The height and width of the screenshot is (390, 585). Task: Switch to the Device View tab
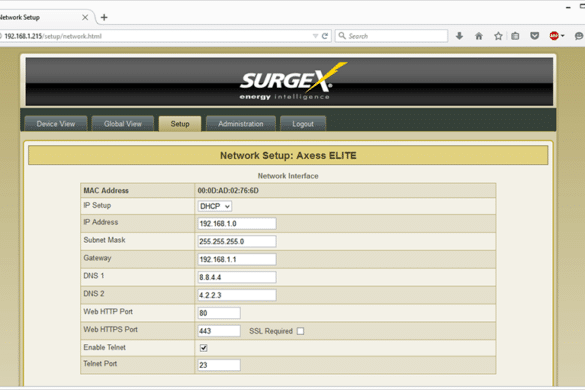click(x=56, y=124)
